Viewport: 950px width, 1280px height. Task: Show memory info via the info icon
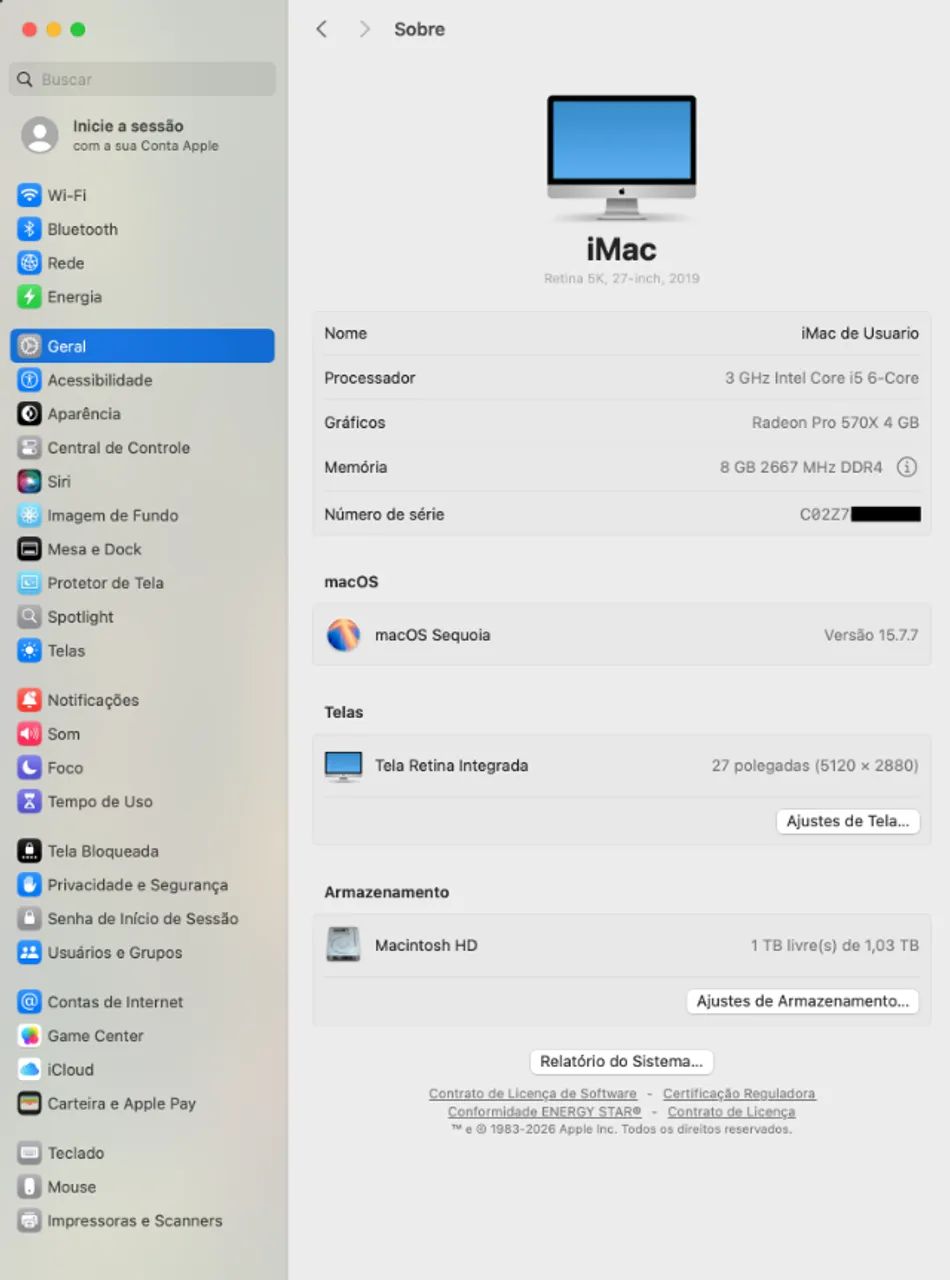click(907, 467)
